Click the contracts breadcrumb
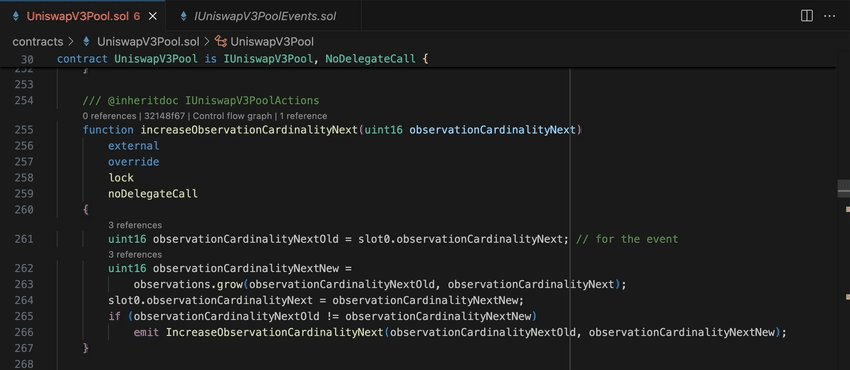 pos(37,42)
